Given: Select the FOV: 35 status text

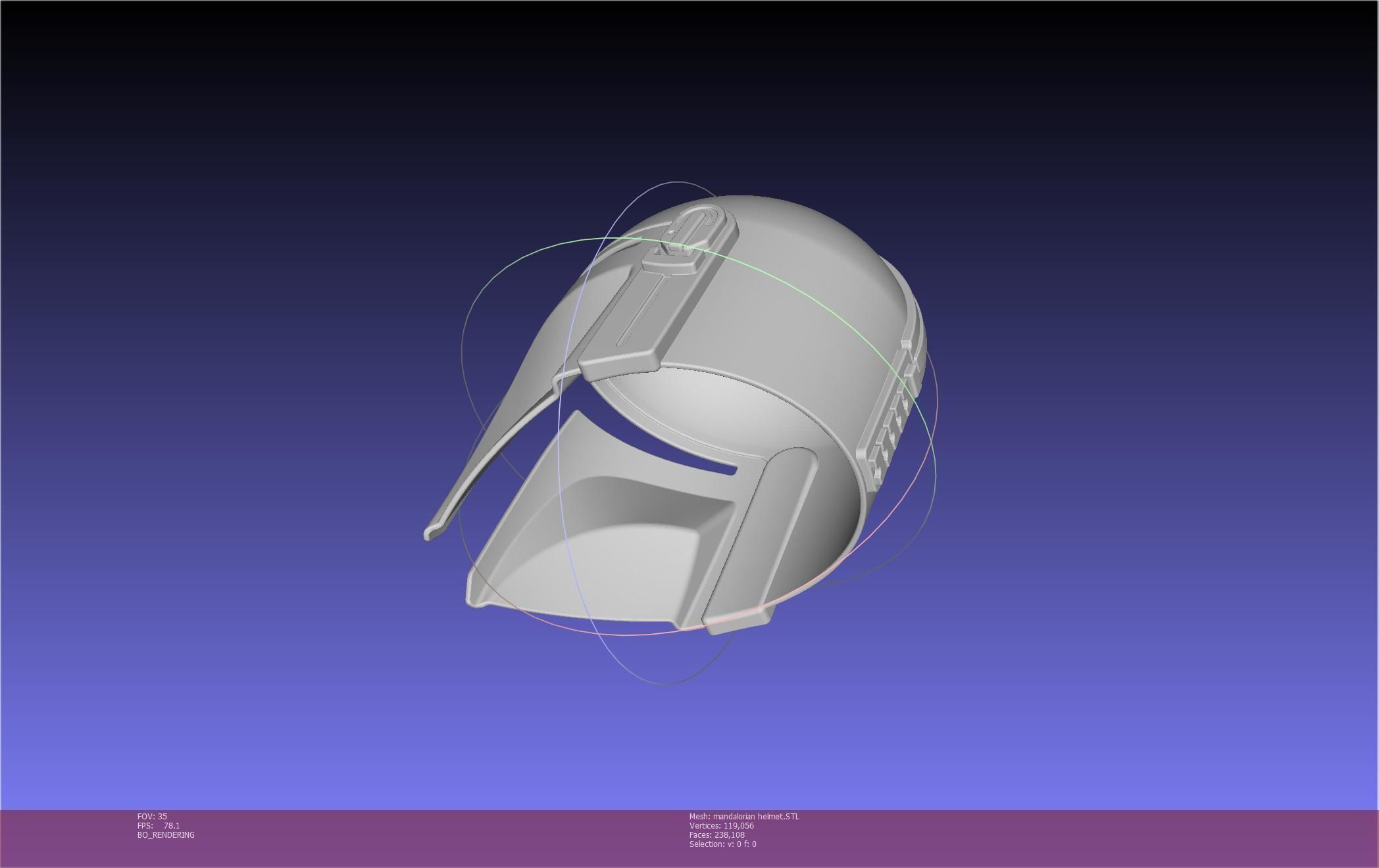Looking at the screenshot, I should [152, 816].
